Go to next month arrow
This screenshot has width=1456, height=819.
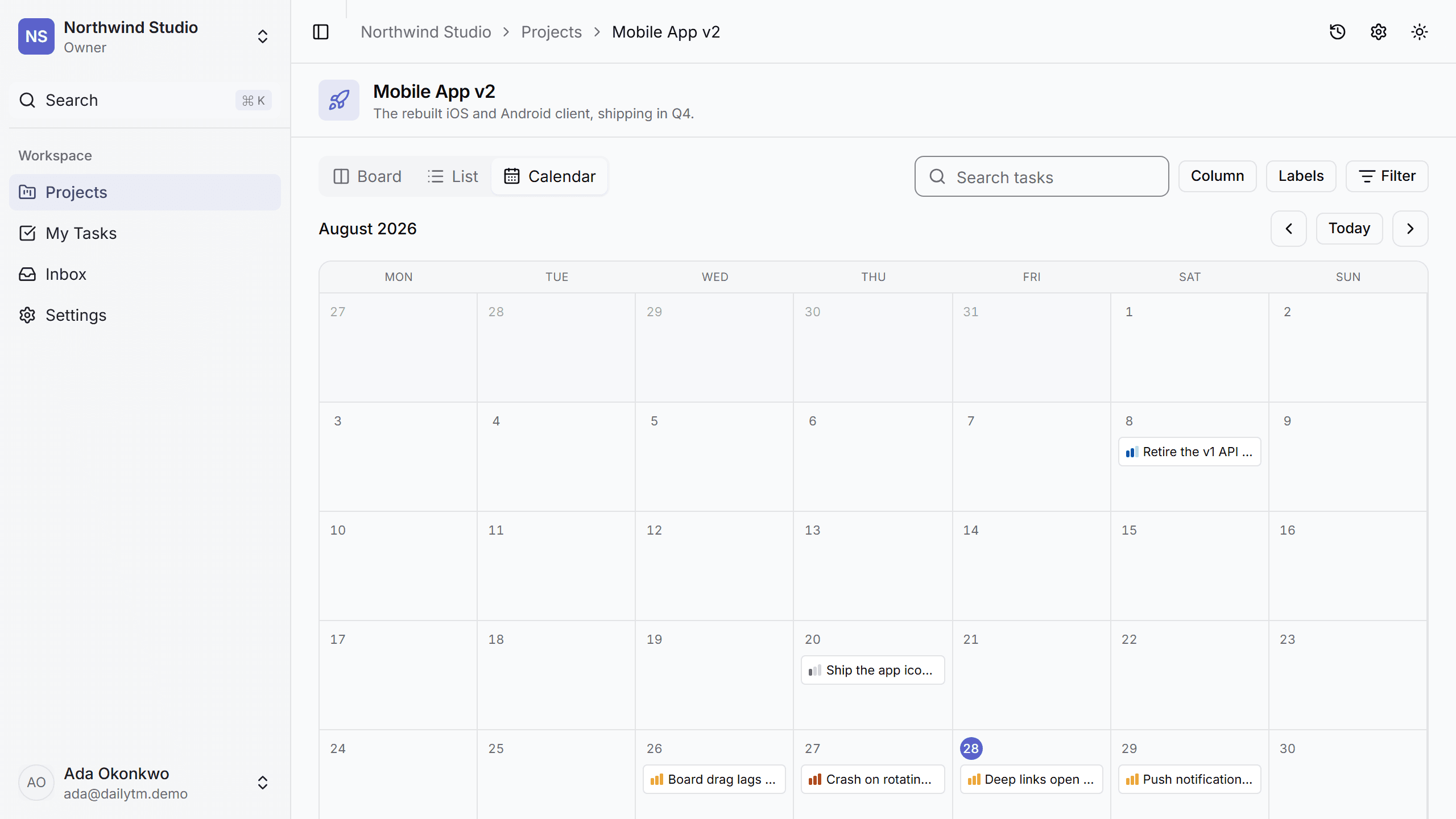click(1410, 229)
